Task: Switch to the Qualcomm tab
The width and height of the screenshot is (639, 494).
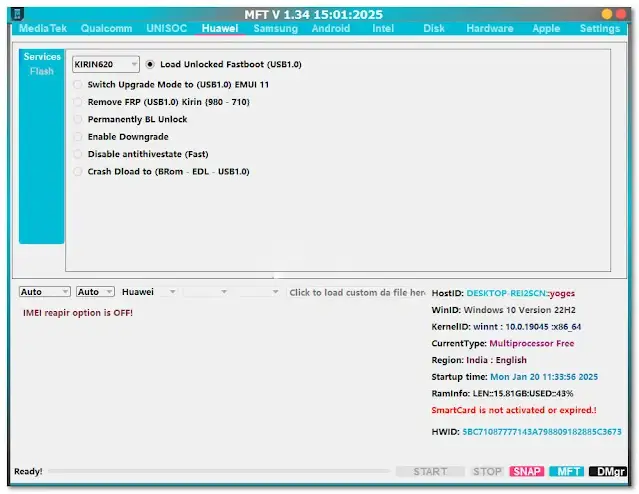Action: point(106,28)
